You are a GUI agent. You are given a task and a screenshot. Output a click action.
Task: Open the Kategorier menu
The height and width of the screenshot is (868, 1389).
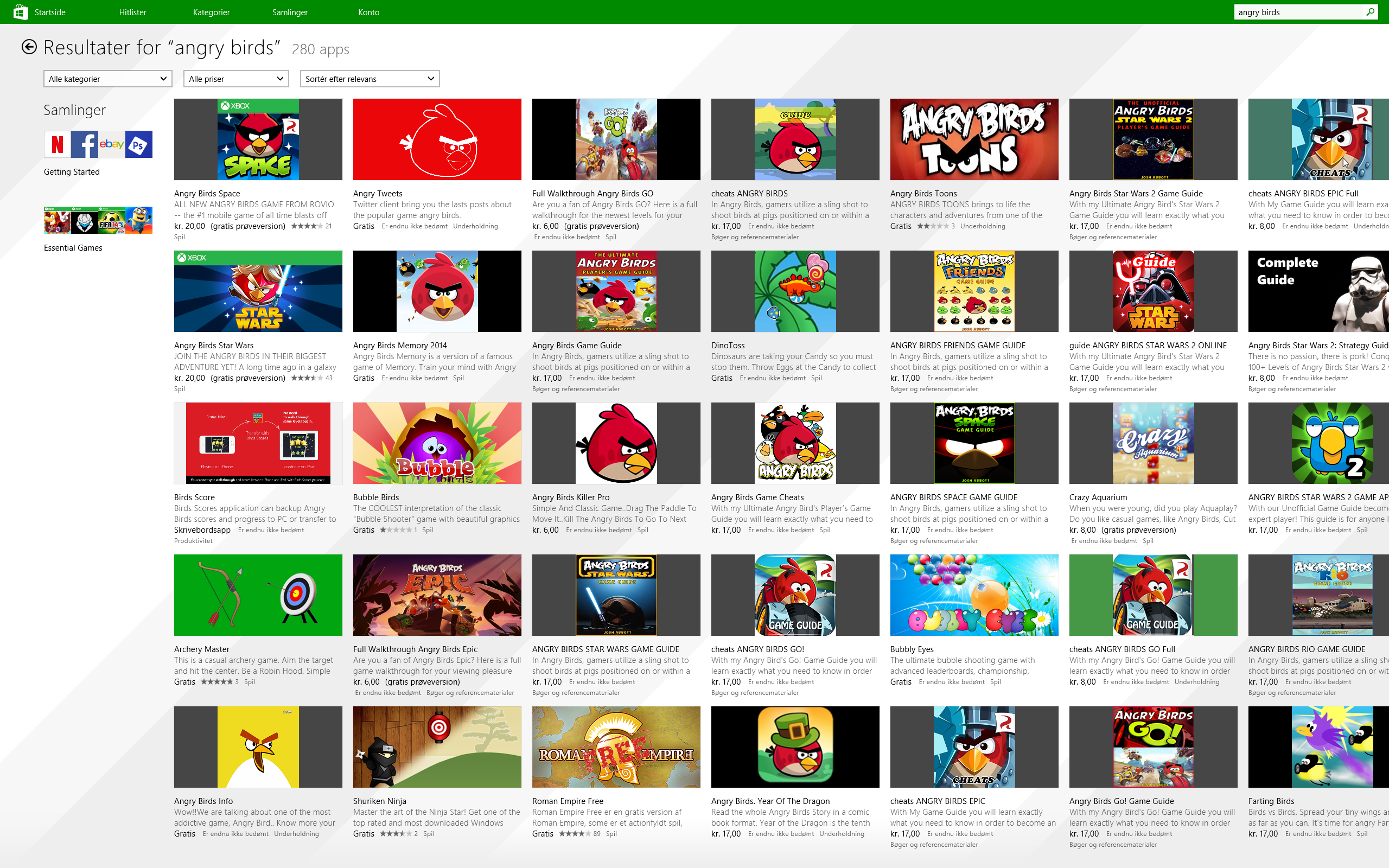tap(211, 12)
